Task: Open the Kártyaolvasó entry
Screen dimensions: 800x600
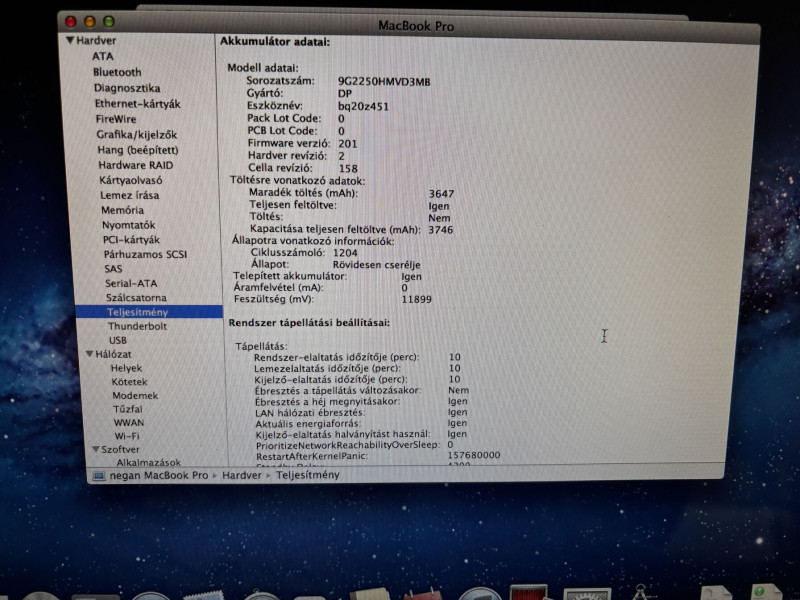Action: [x=131, y=180]
